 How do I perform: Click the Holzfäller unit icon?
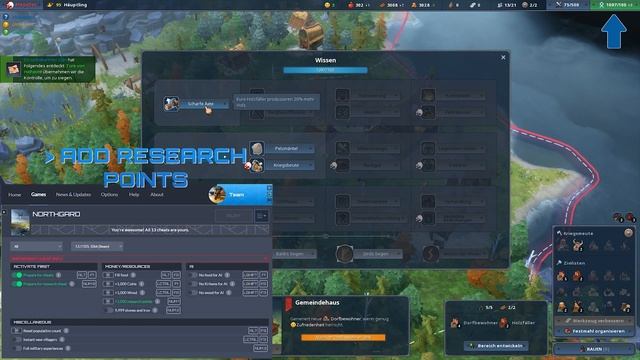coord(504,322)
